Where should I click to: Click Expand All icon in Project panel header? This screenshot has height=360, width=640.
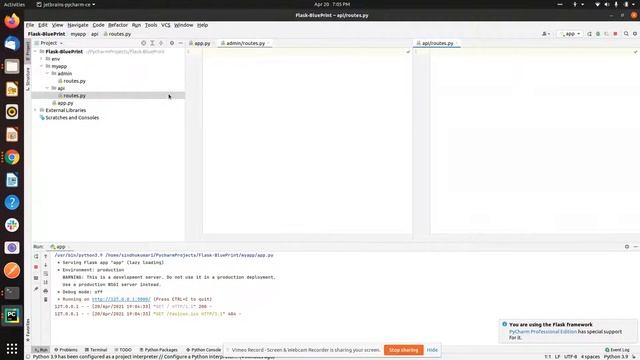click(152, 43)
